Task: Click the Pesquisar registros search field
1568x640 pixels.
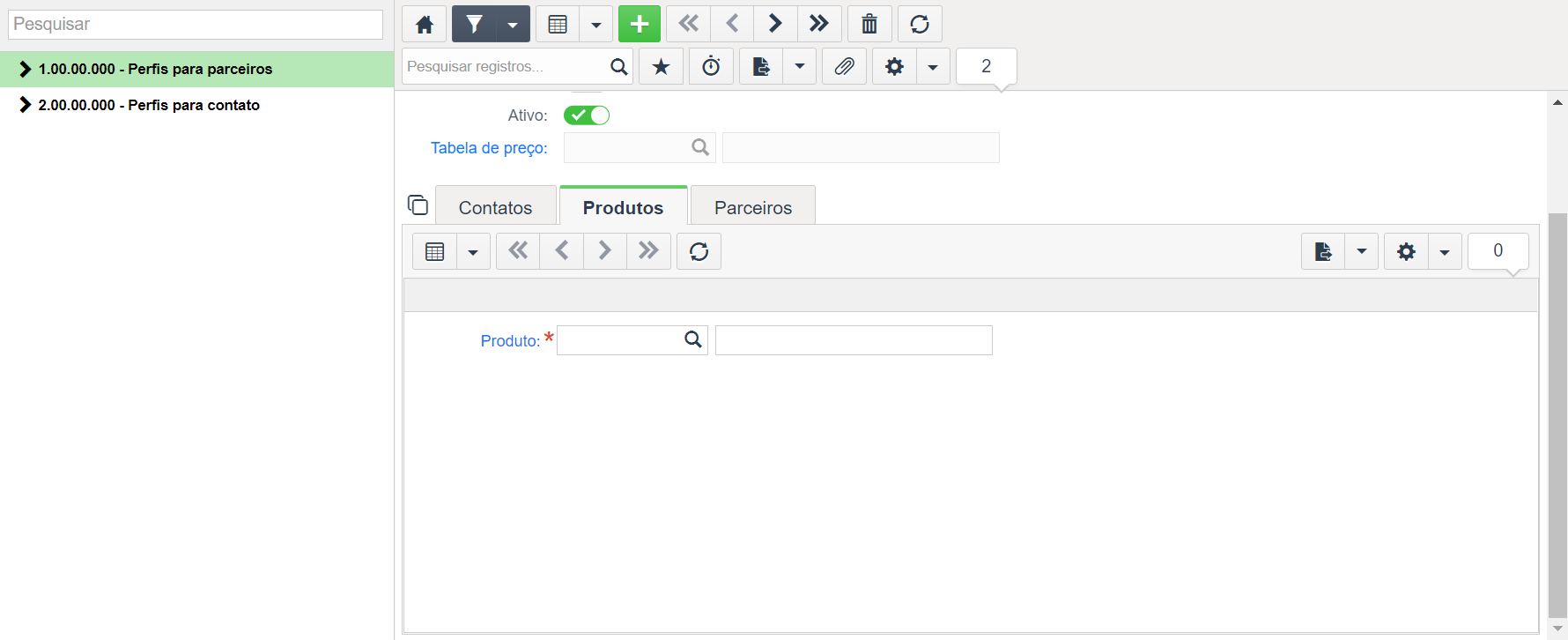Action: click(505, 66)
